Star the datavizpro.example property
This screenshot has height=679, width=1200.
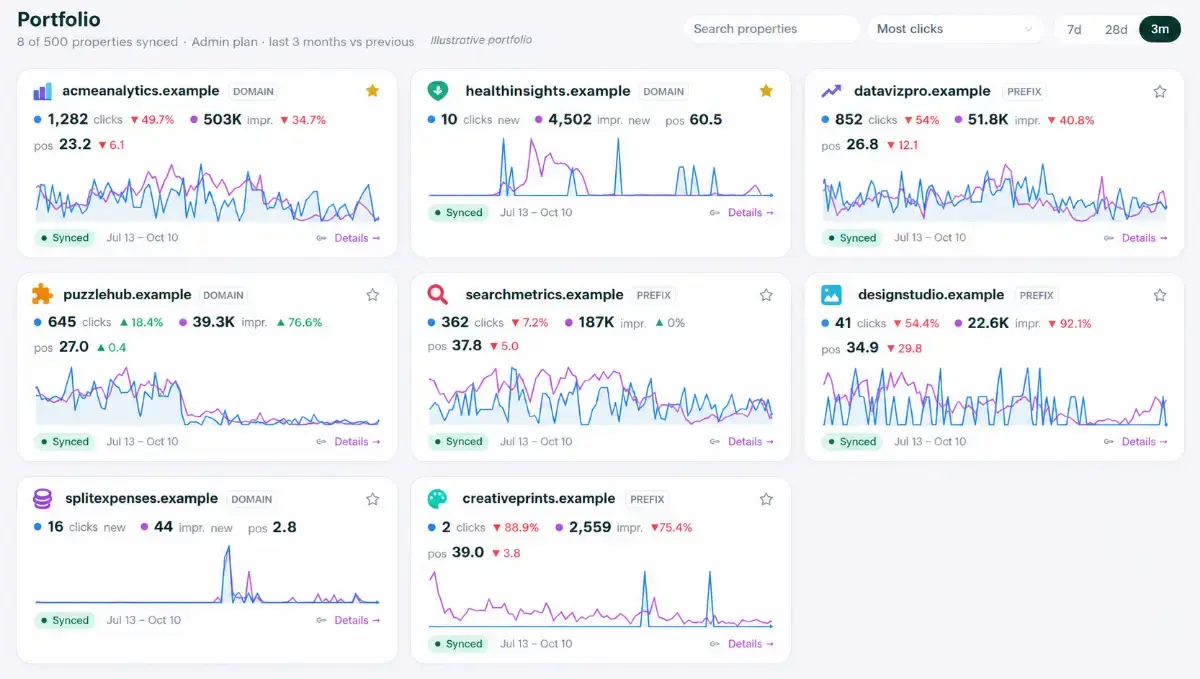(x=1160, y=91)
